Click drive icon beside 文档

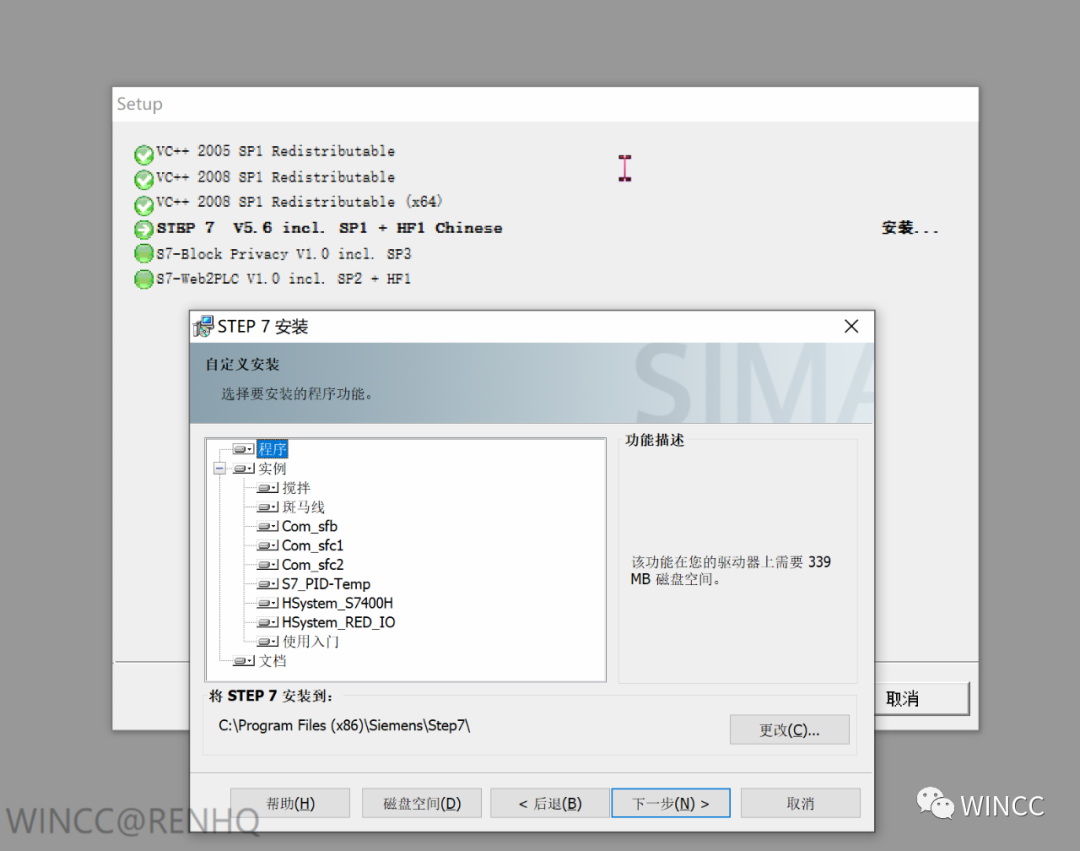(243, 662)
